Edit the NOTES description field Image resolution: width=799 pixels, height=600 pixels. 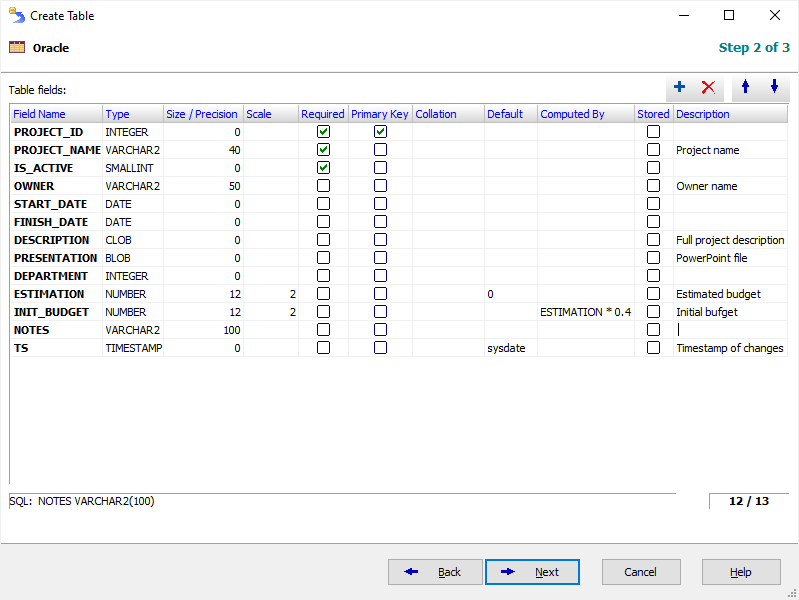pyautogui.click(x=730, y=330)
